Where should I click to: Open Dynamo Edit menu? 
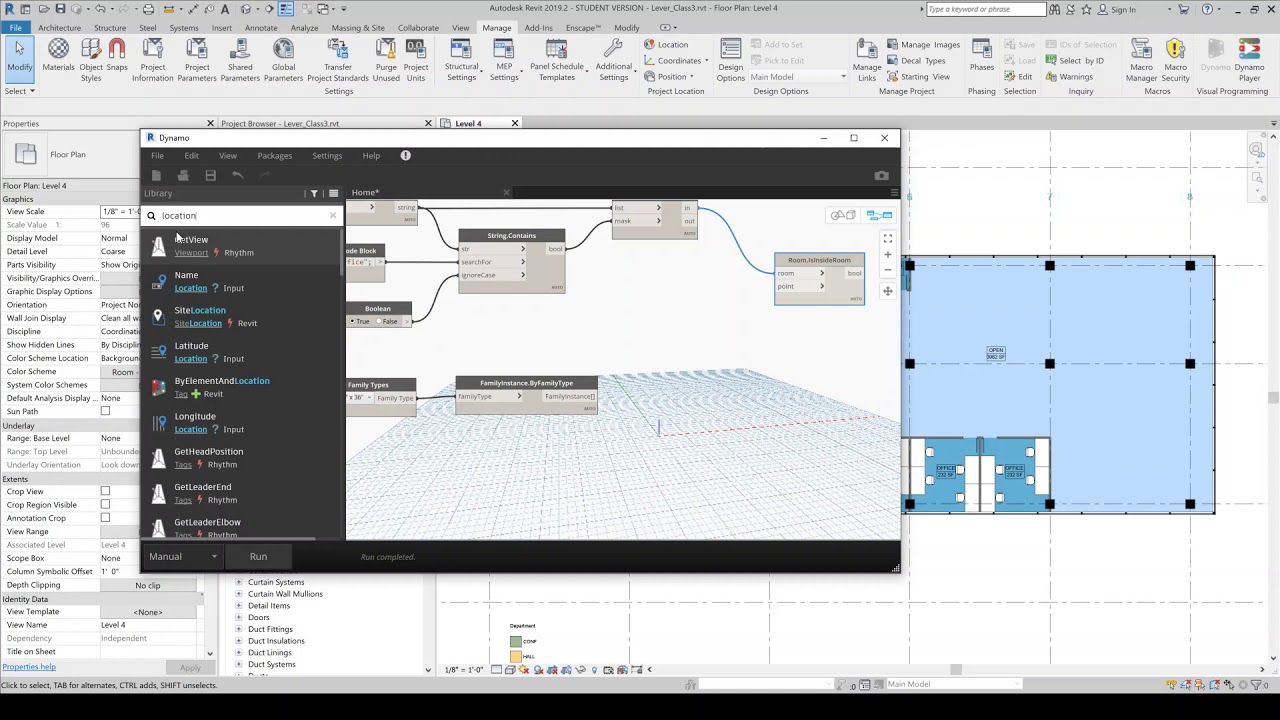pos(191,156)
